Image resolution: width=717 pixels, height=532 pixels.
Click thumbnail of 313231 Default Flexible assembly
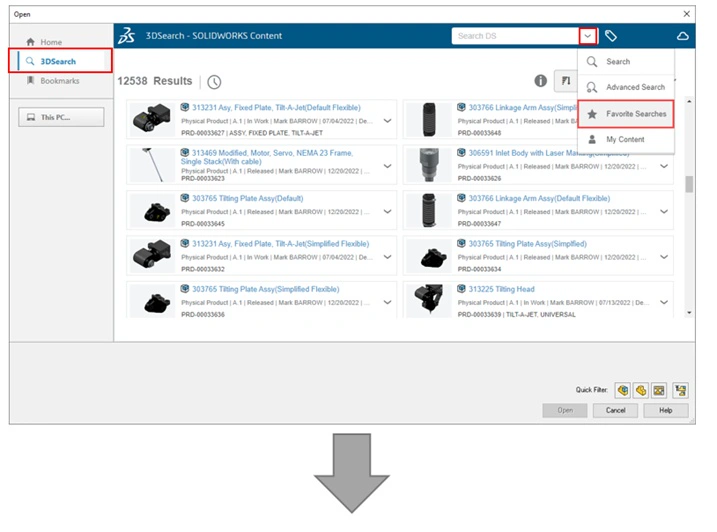point(152,119)
